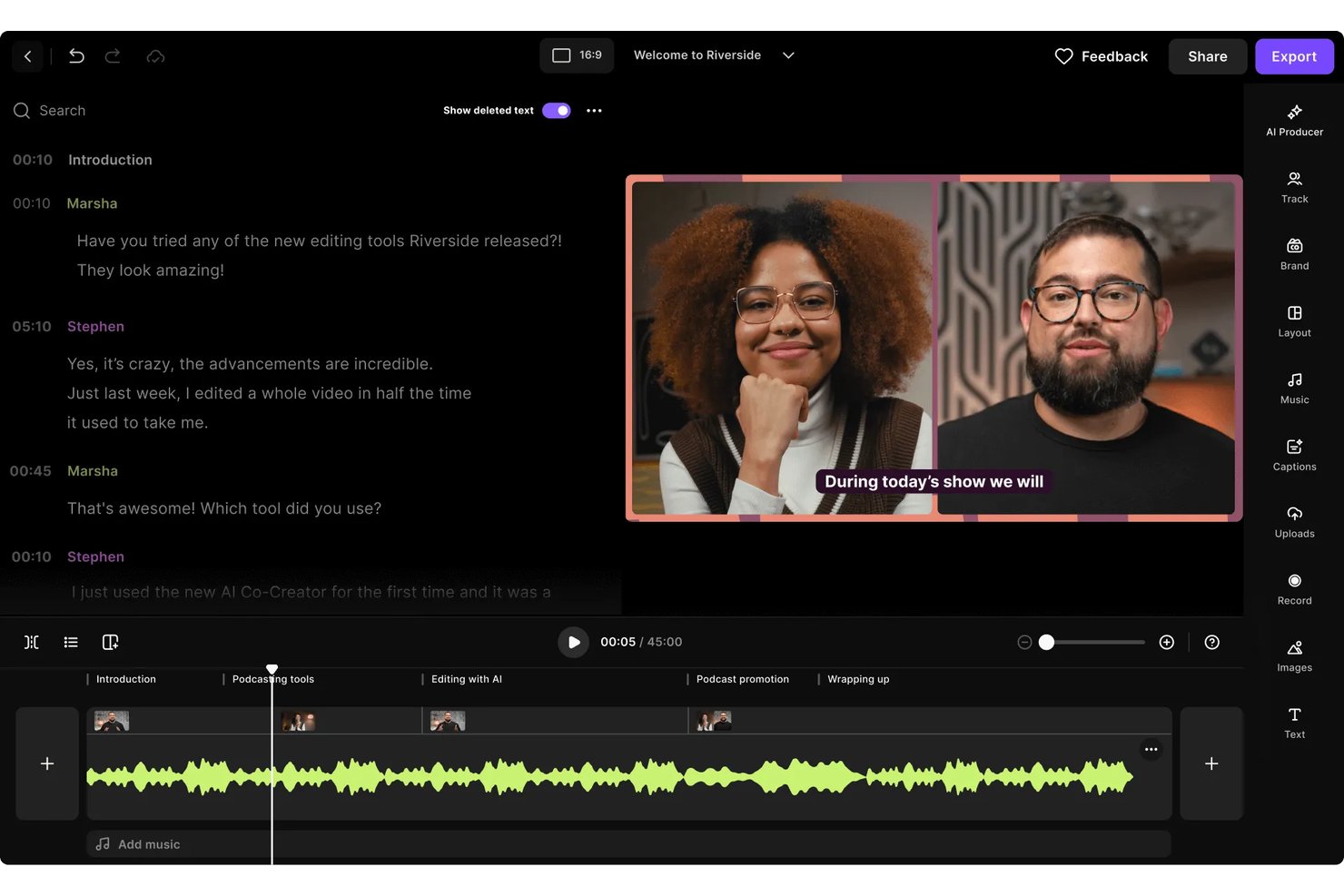
Task: Open the Feedback heart button
Action: [x=1101, y=56]
